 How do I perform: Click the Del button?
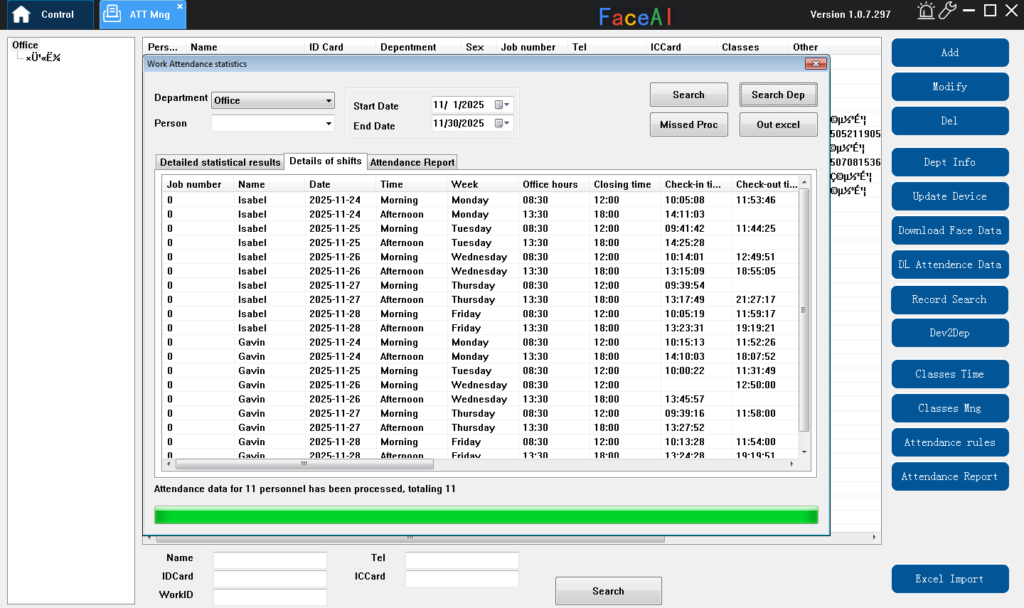click(950, 121)
